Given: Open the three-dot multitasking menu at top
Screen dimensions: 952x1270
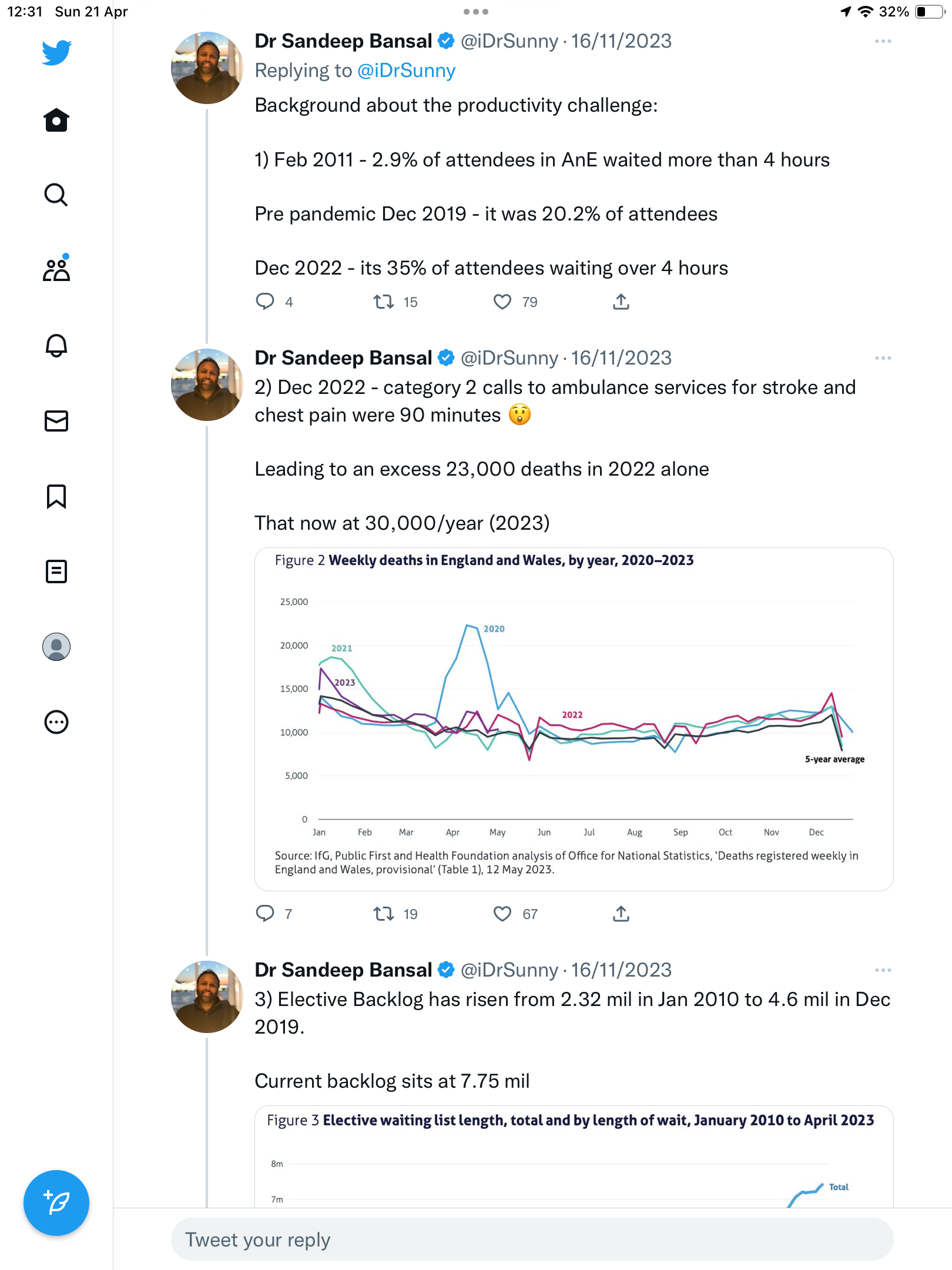Looking at the screenshot, I should point(476,12).
